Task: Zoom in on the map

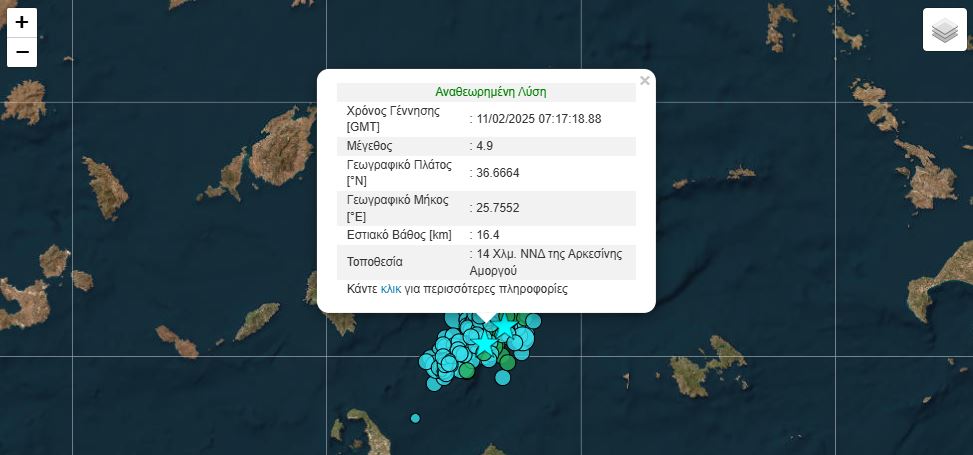Action: coord(22,22)
